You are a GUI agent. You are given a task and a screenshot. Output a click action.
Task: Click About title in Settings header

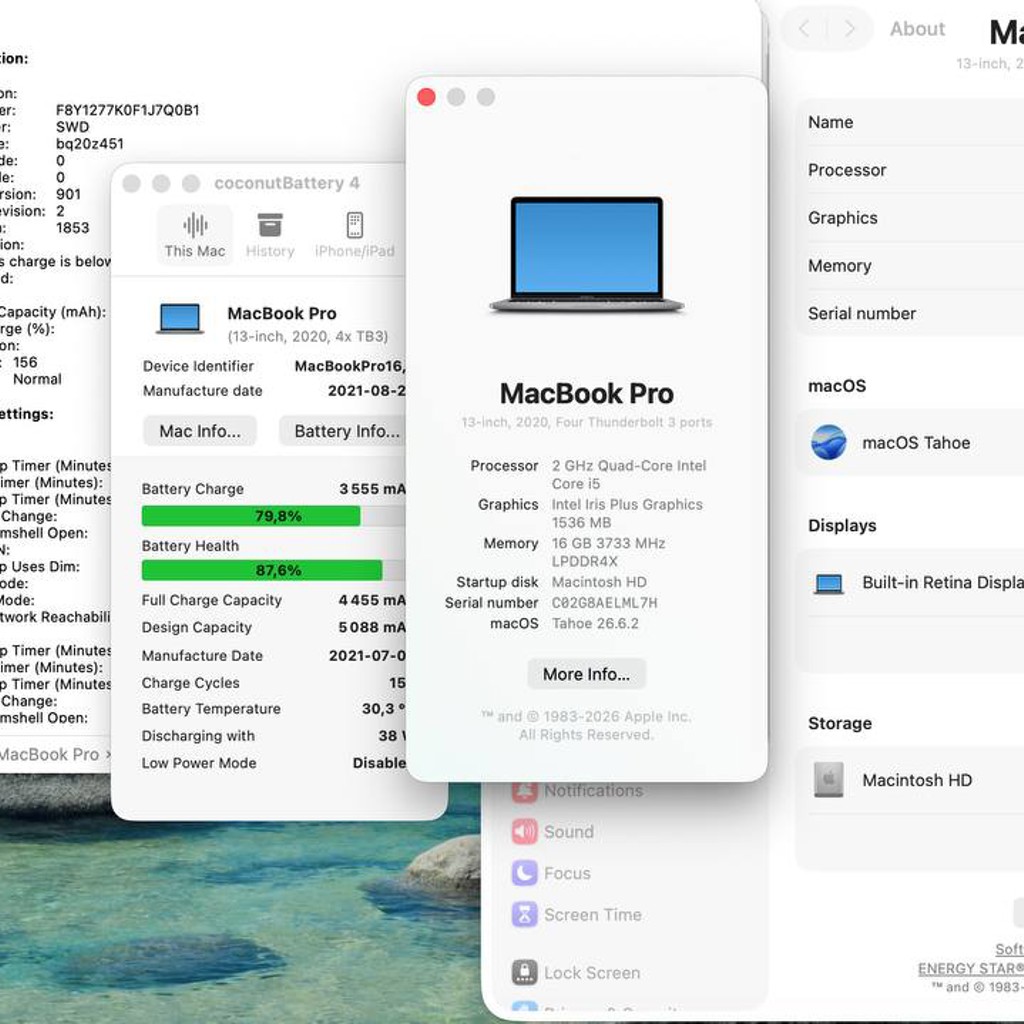[917, 29]
